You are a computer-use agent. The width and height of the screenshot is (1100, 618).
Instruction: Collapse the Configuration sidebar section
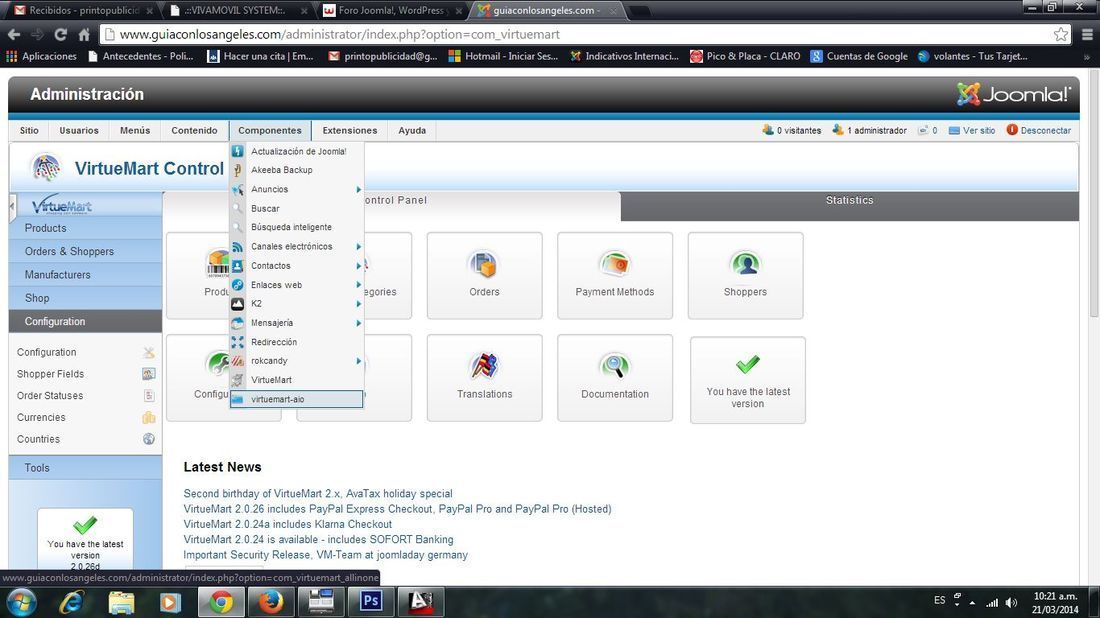85,321
